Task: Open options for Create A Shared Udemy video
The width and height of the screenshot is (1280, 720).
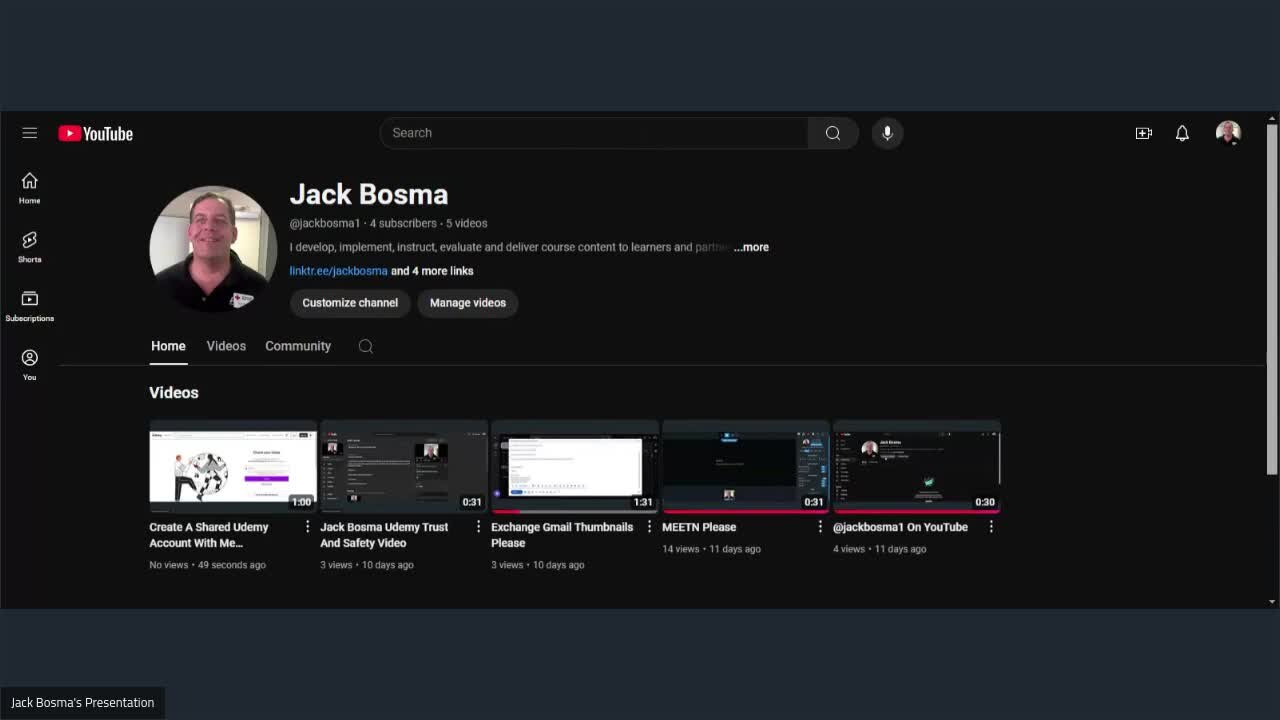Action: (307, 527)
